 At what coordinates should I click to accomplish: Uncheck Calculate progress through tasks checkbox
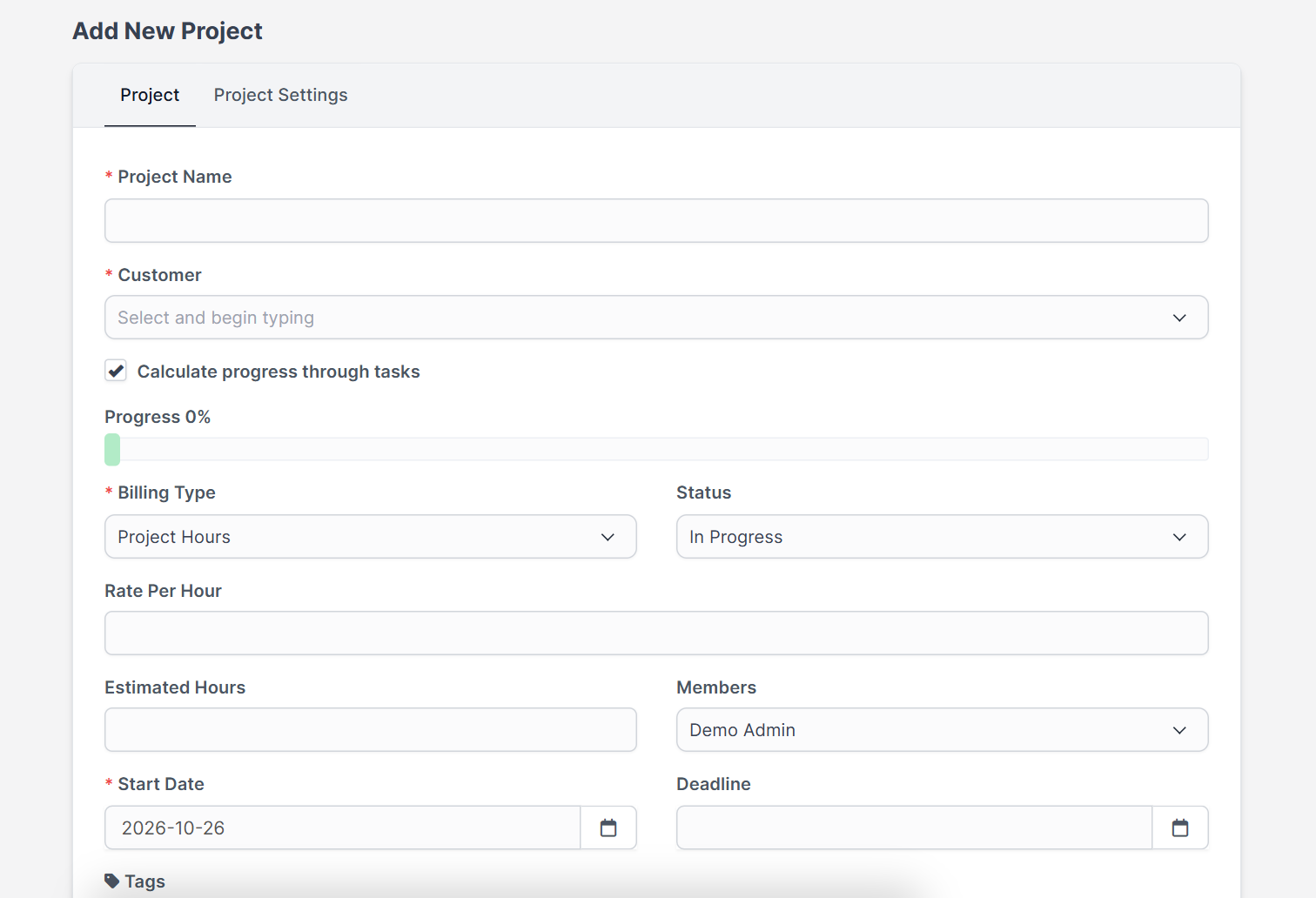[x=116, y=371]
